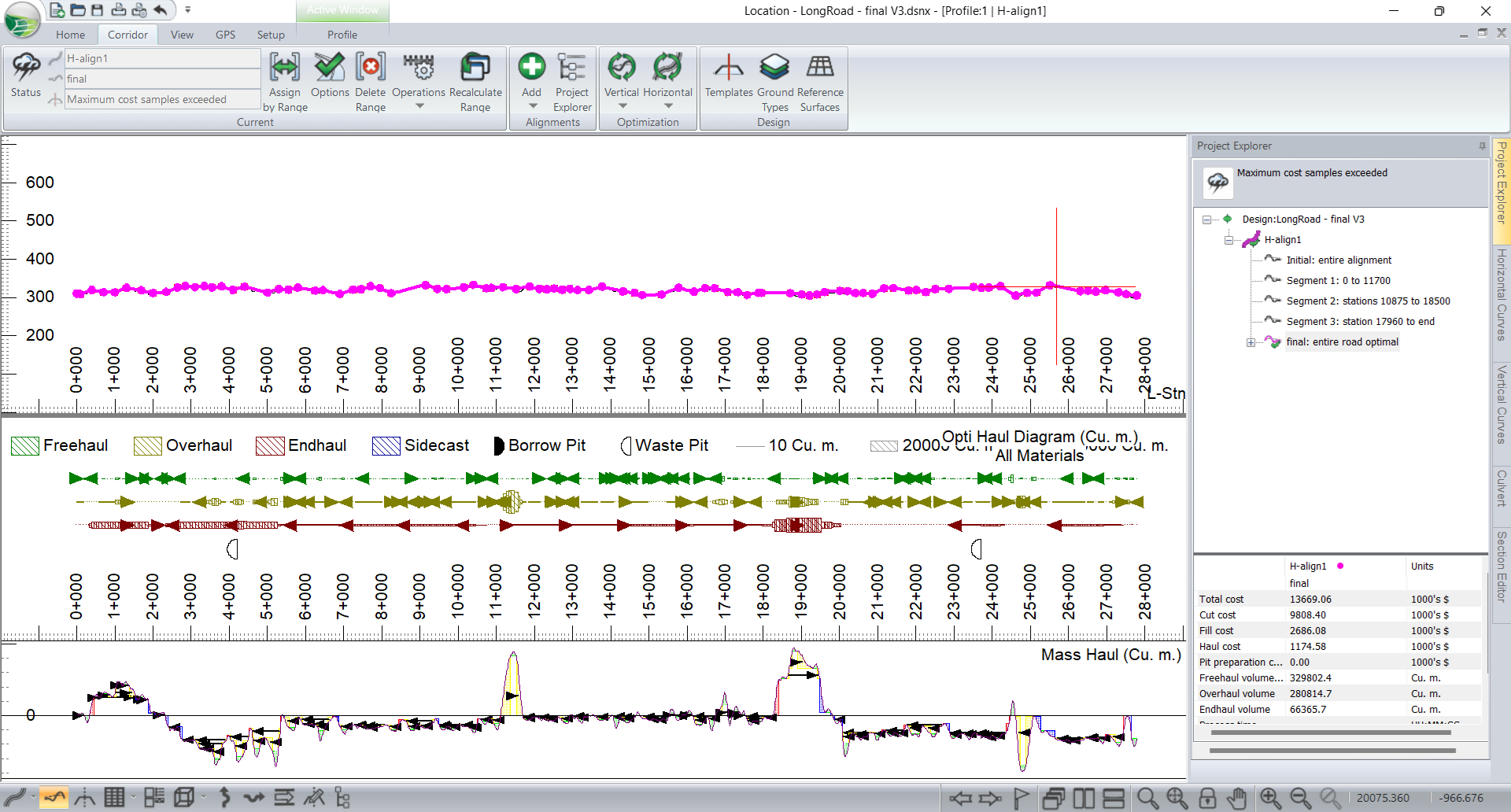
Task: Click the flag marker icon in status bar
Action: [x=1021, y=799]
